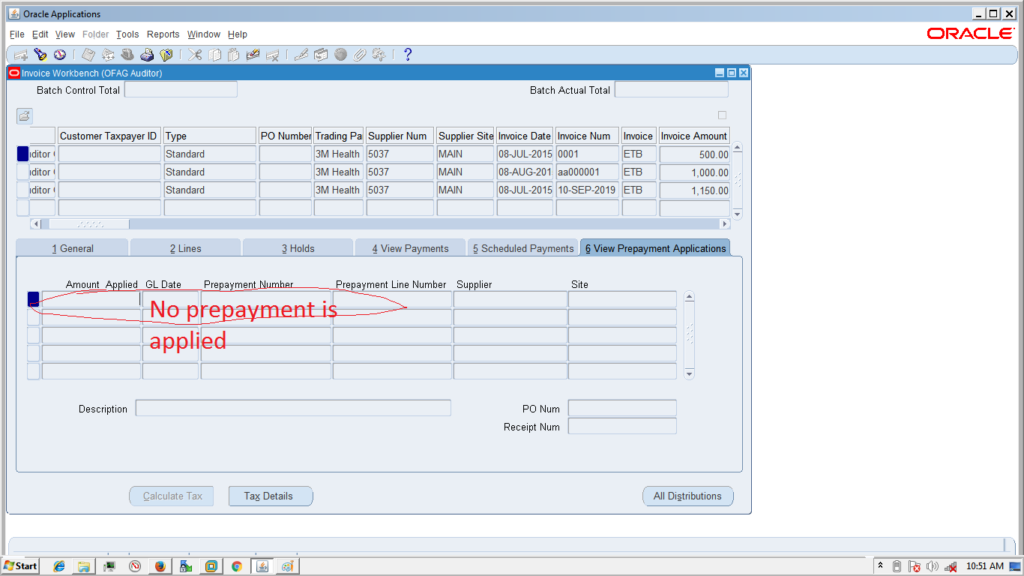The width and height of the screenshot is (1024, 576).
Task: Click the Delete Record toolbar icon
Action: (272, 55)
